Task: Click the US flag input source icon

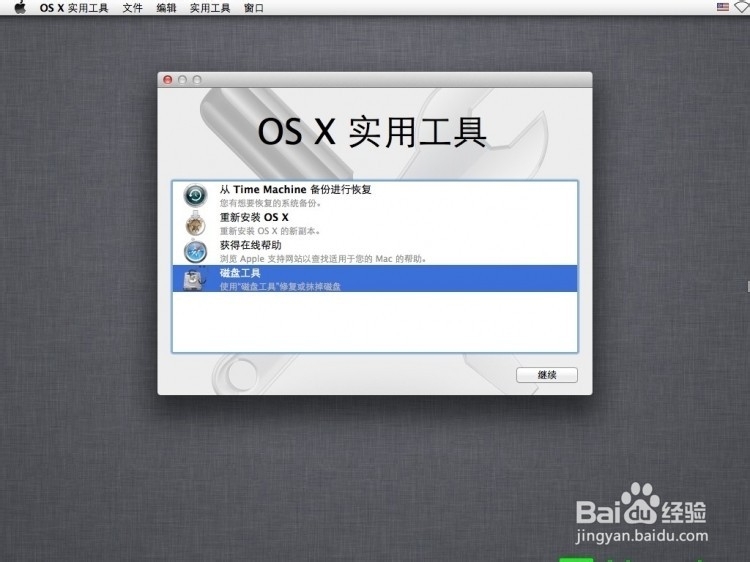Action: pos(723,7)
